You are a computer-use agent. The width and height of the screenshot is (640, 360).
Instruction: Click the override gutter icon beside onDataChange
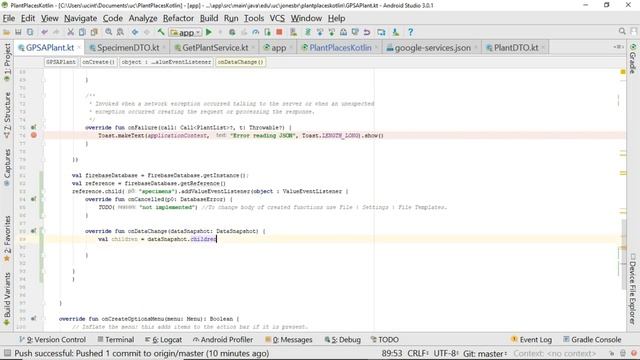pos(33,231)
